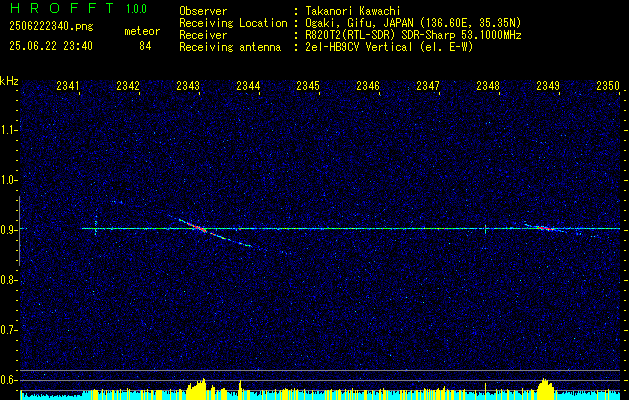Screen dimensions: 629x400
Task: Click the signal level peak below 2349
Action: point(545,387)
